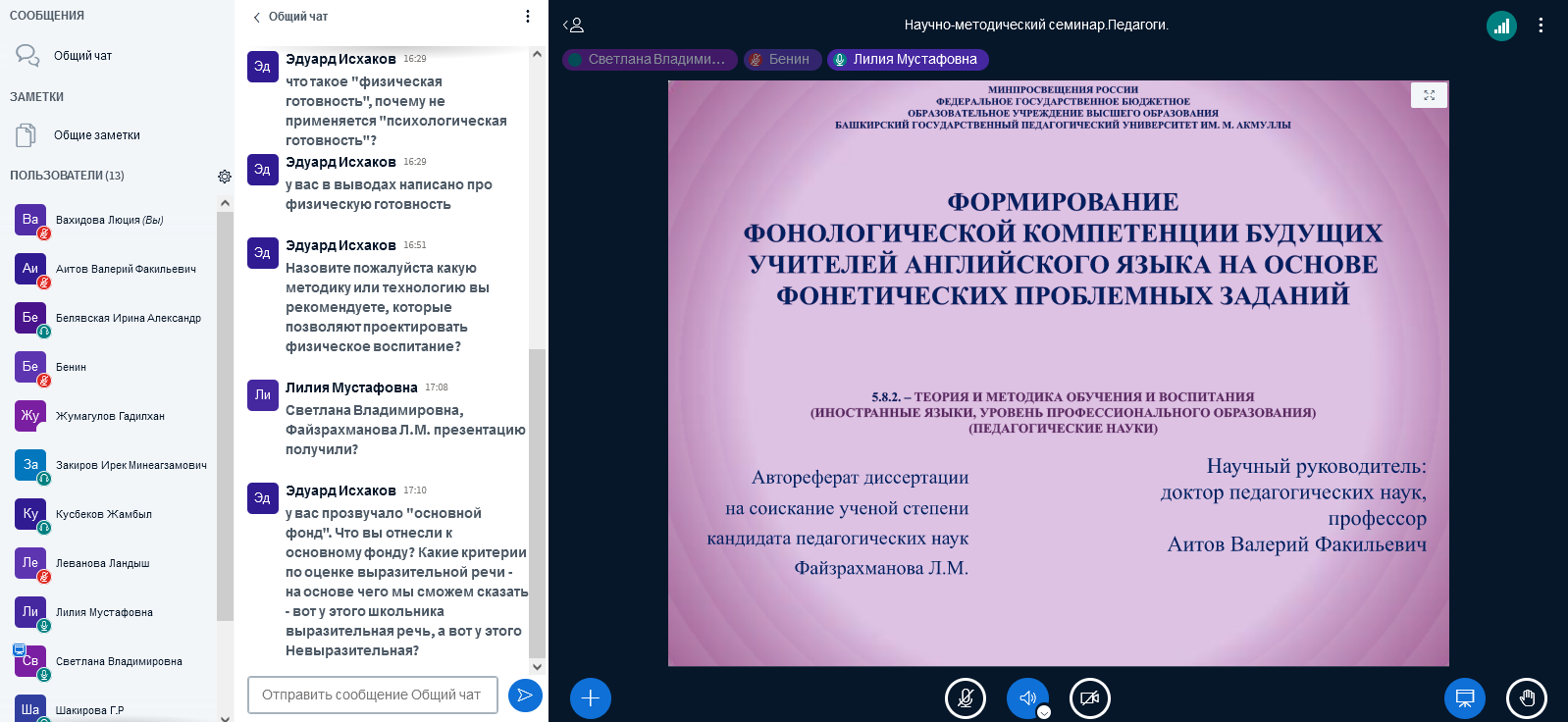
Task: Send the chat message
Action: (525, 696)
